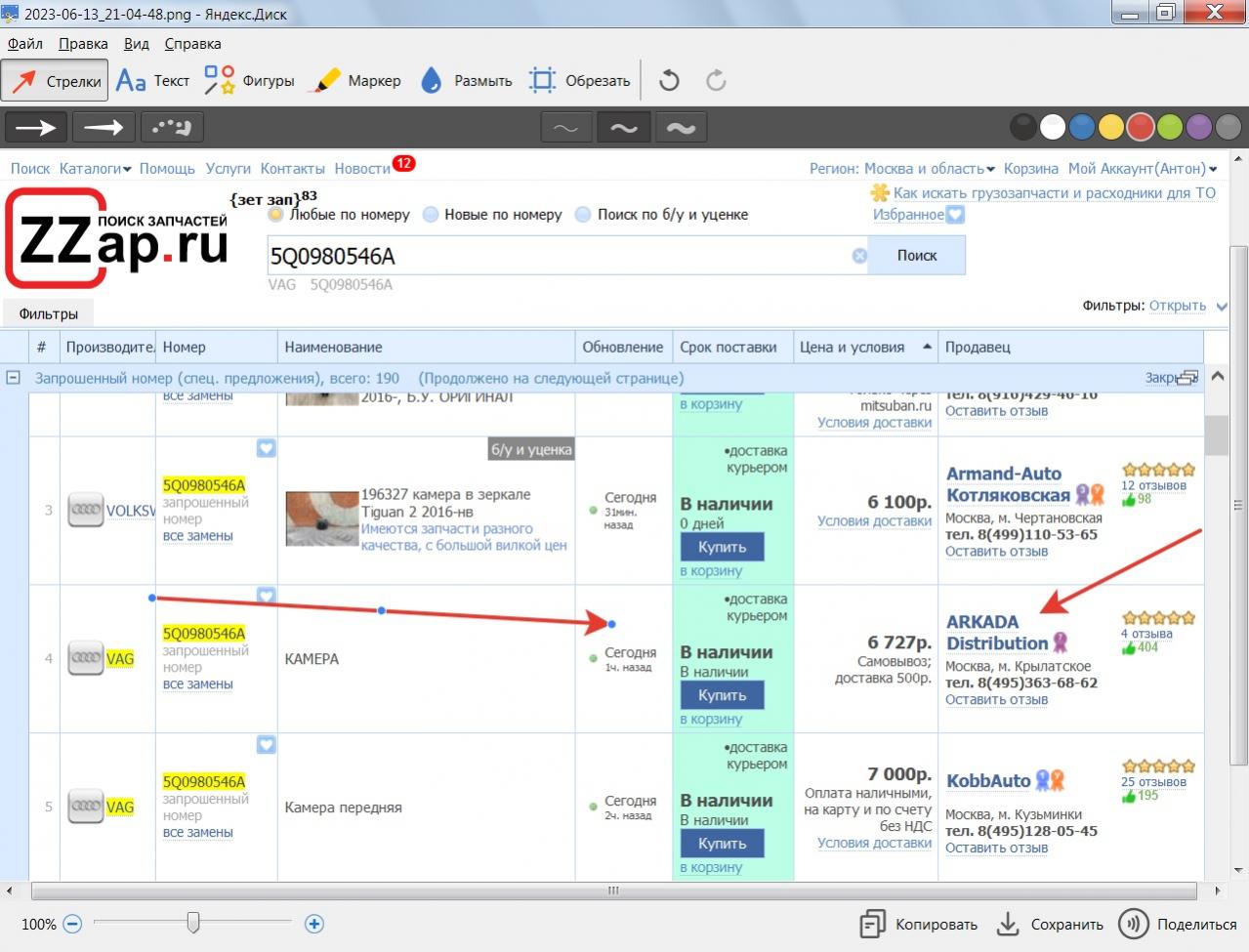Select the Любые по номеру radio option
Screen dimensions: 1249x952
pos(276,215)
